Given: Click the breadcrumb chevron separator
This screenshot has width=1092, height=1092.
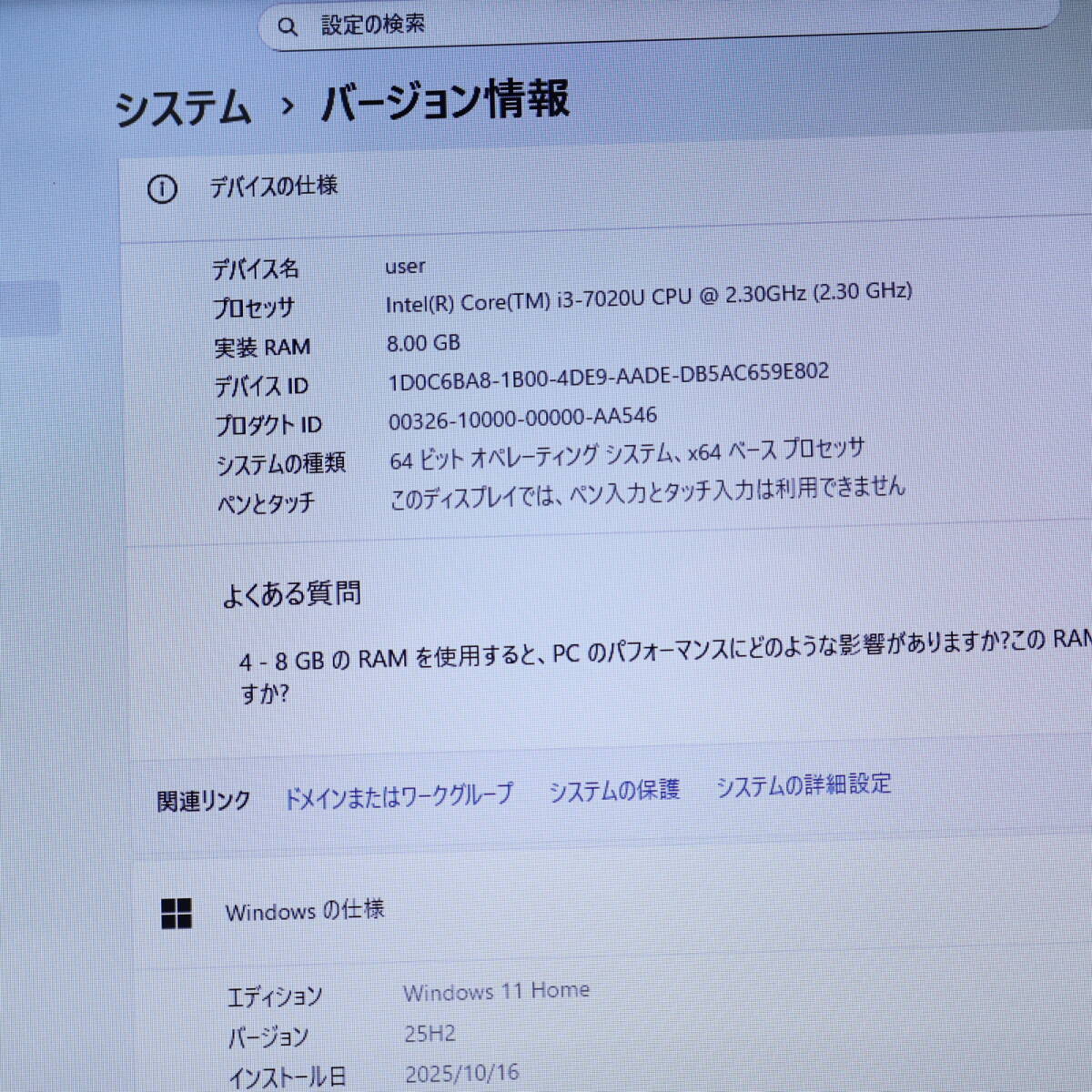Looking at the screenshot, I should point(288,106).
